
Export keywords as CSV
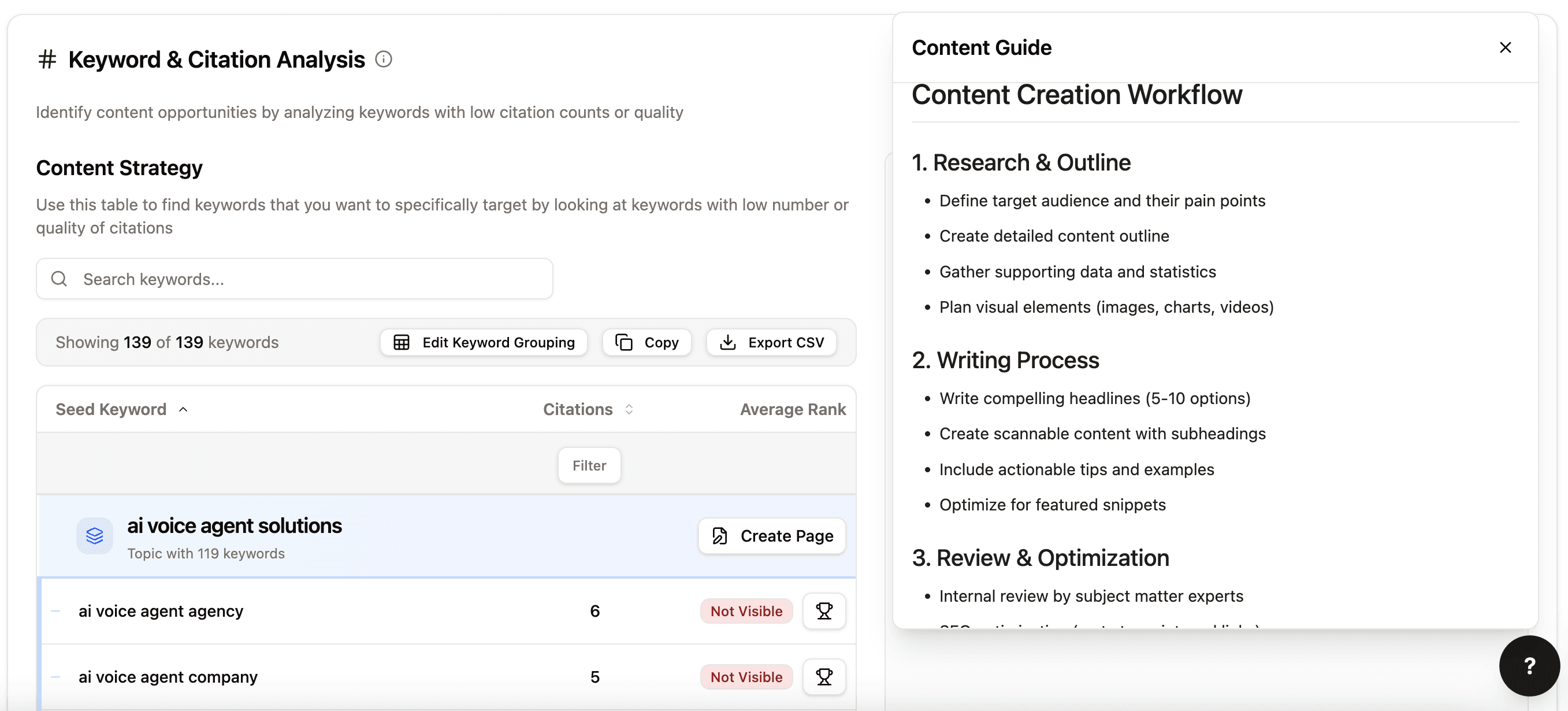coord(772,342)
